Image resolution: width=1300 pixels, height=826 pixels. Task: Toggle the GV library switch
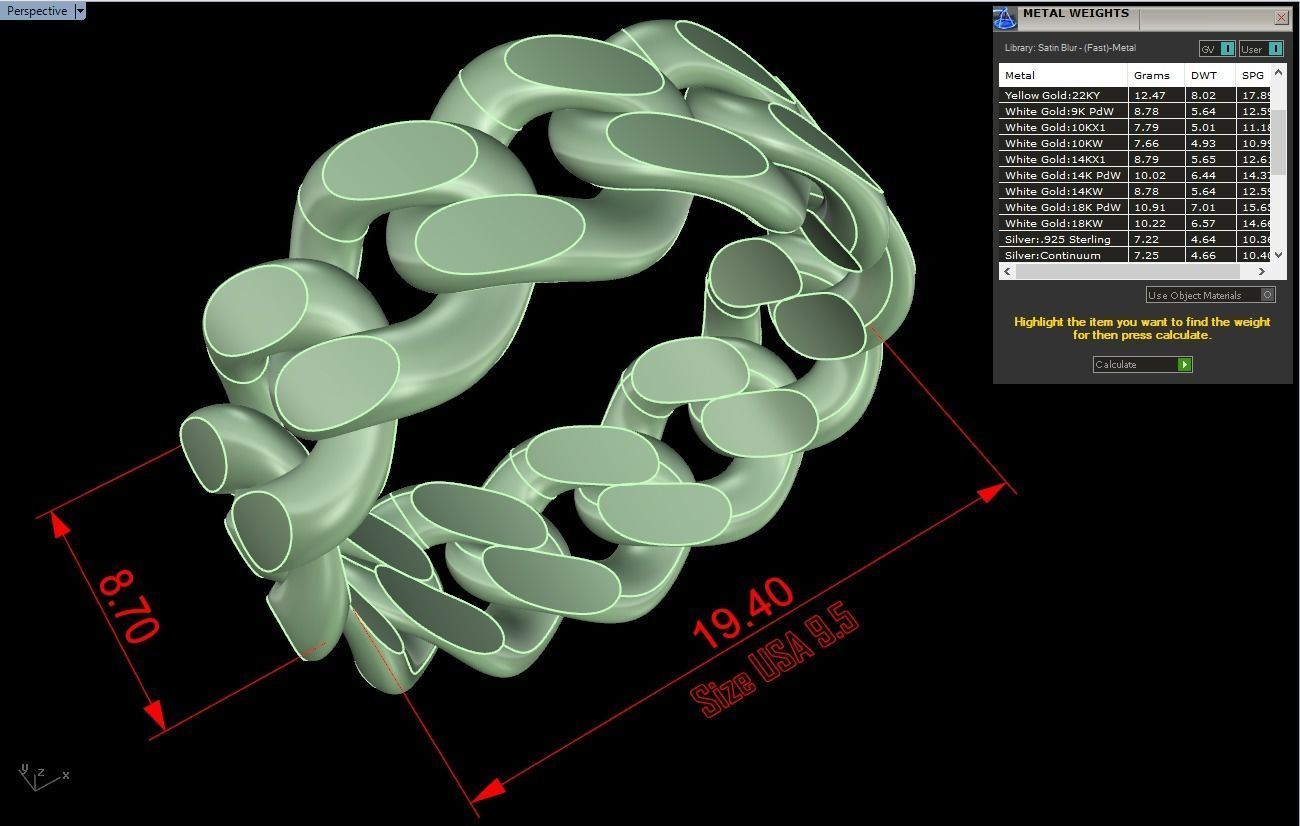[x=1216, y=48]
